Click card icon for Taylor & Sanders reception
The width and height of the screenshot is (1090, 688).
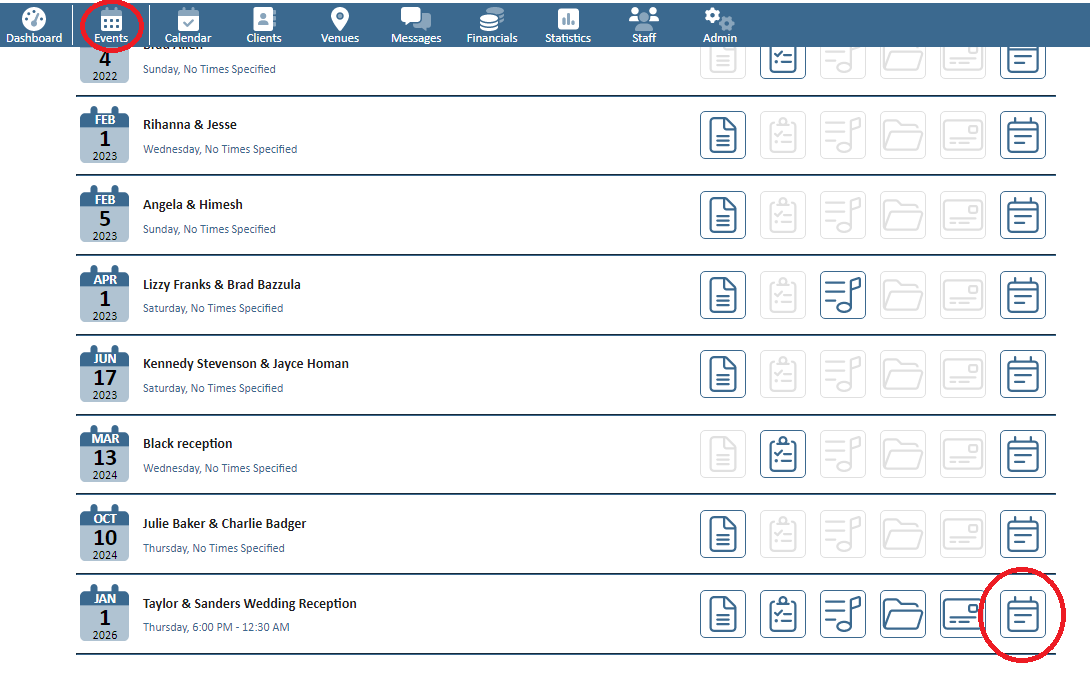963,614
